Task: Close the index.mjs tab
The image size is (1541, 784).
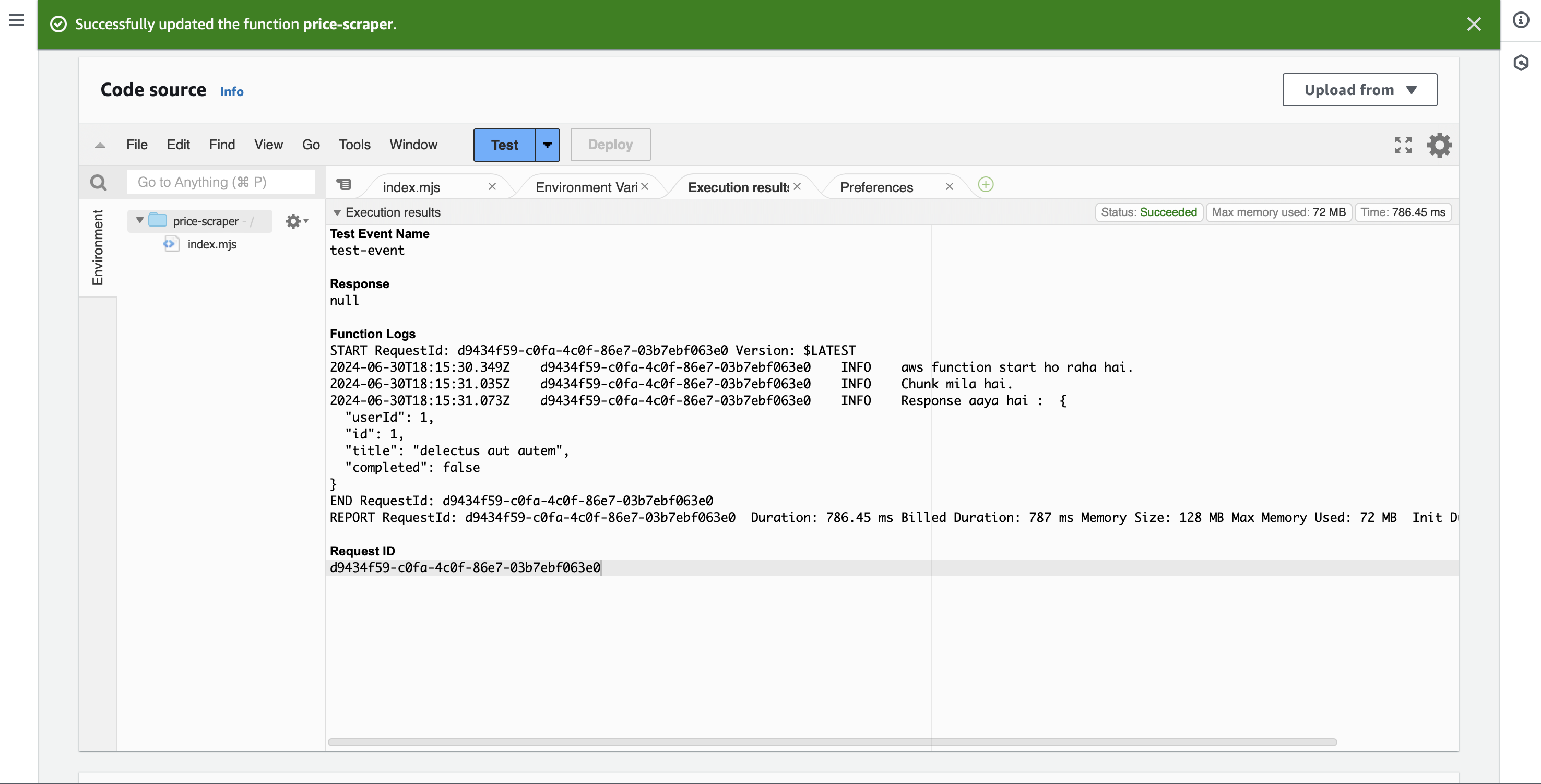Action: (492, 186)
